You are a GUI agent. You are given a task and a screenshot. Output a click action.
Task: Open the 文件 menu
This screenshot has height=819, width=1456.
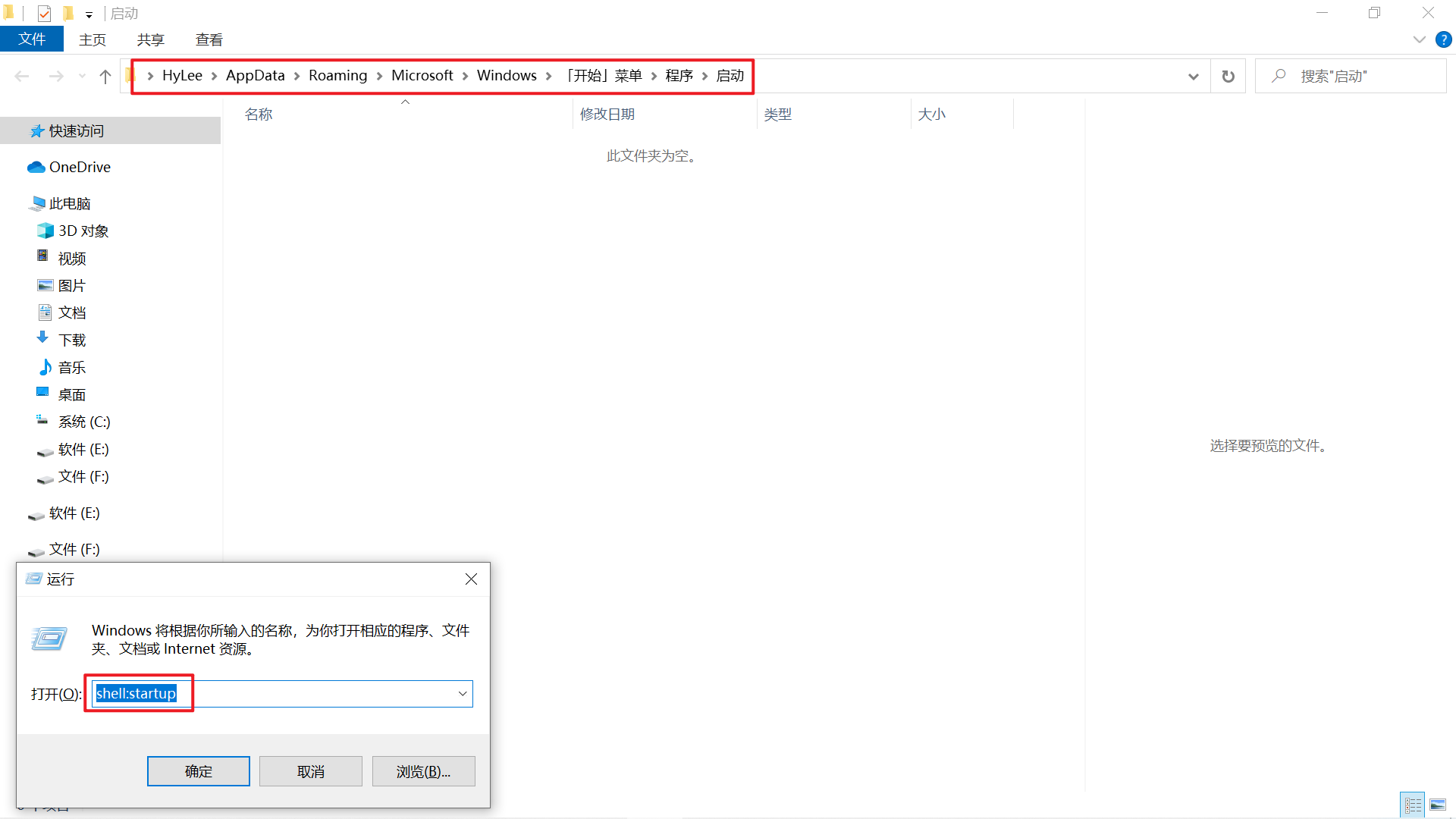point(32,39)
